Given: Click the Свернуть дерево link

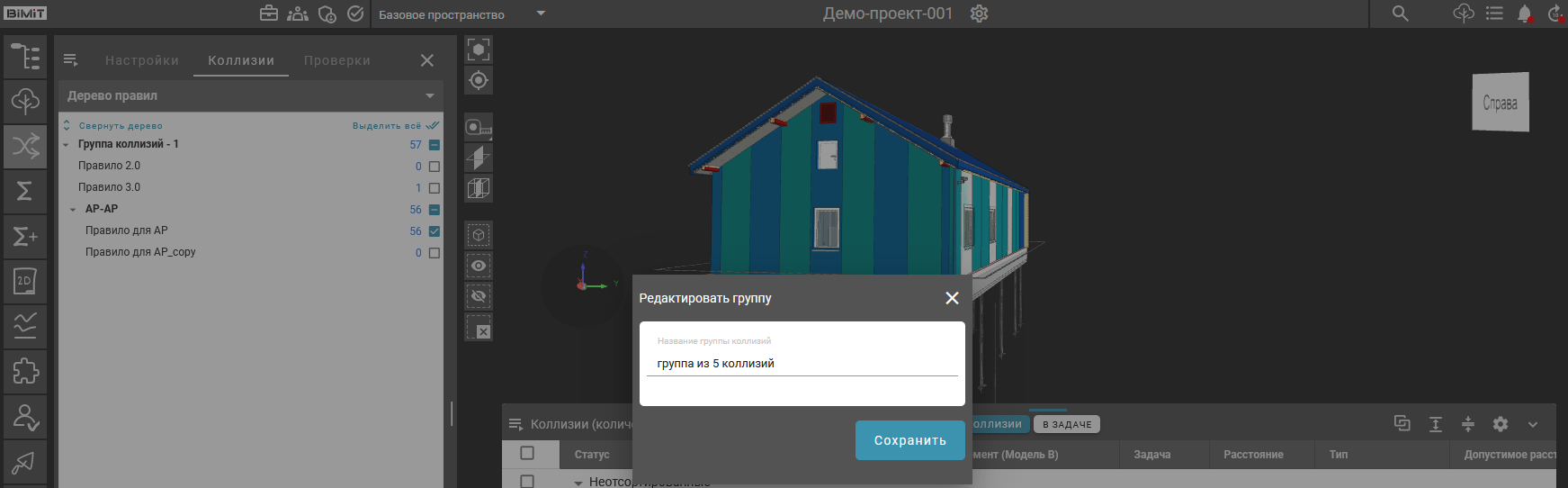Looking at the screenshot, I should (120, 126).
